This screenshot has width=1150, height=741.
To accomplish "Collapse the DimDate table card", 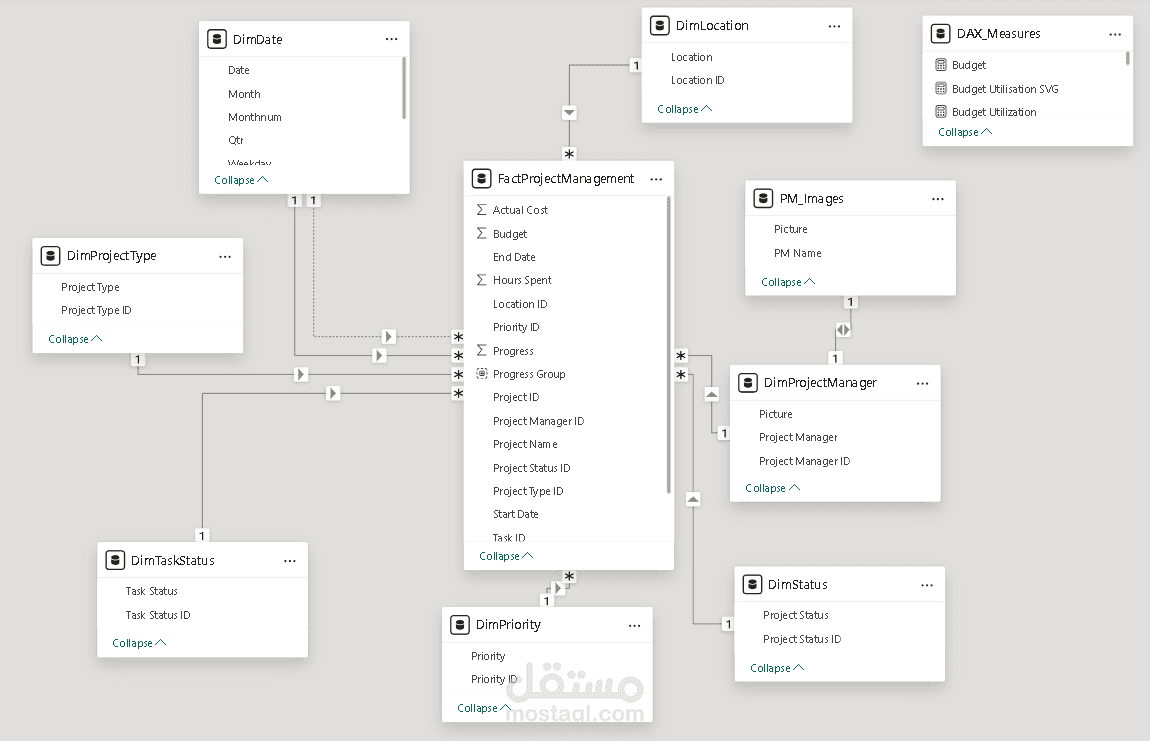I will [x=241, y=180].
